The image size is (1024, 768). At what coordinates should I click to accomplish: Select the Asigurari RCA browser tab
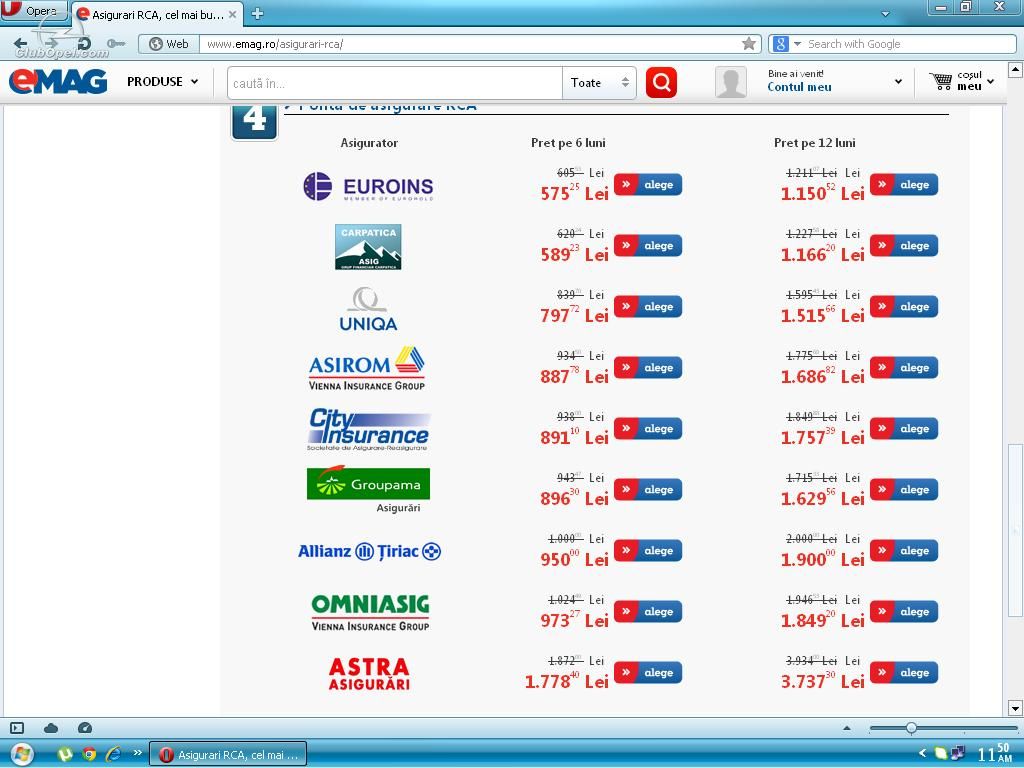157,14
